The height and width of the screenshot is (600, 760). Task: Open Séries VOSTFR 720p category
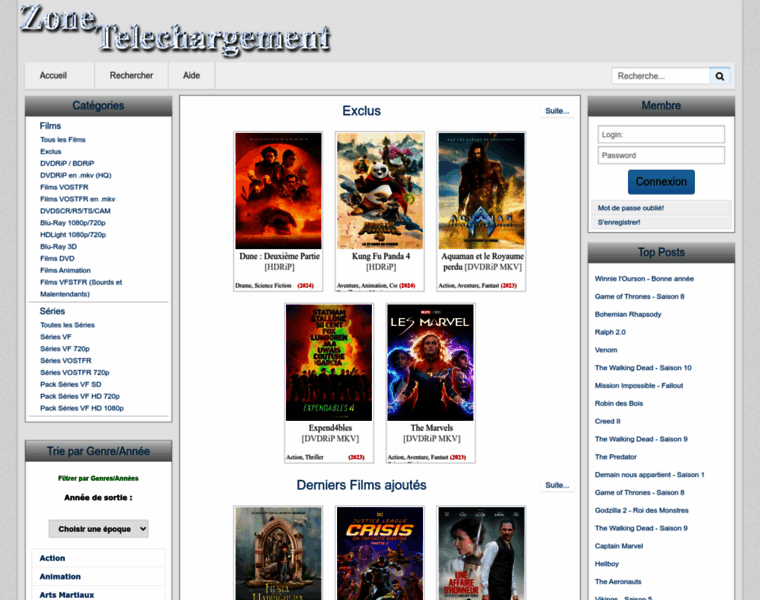point(75,373)
